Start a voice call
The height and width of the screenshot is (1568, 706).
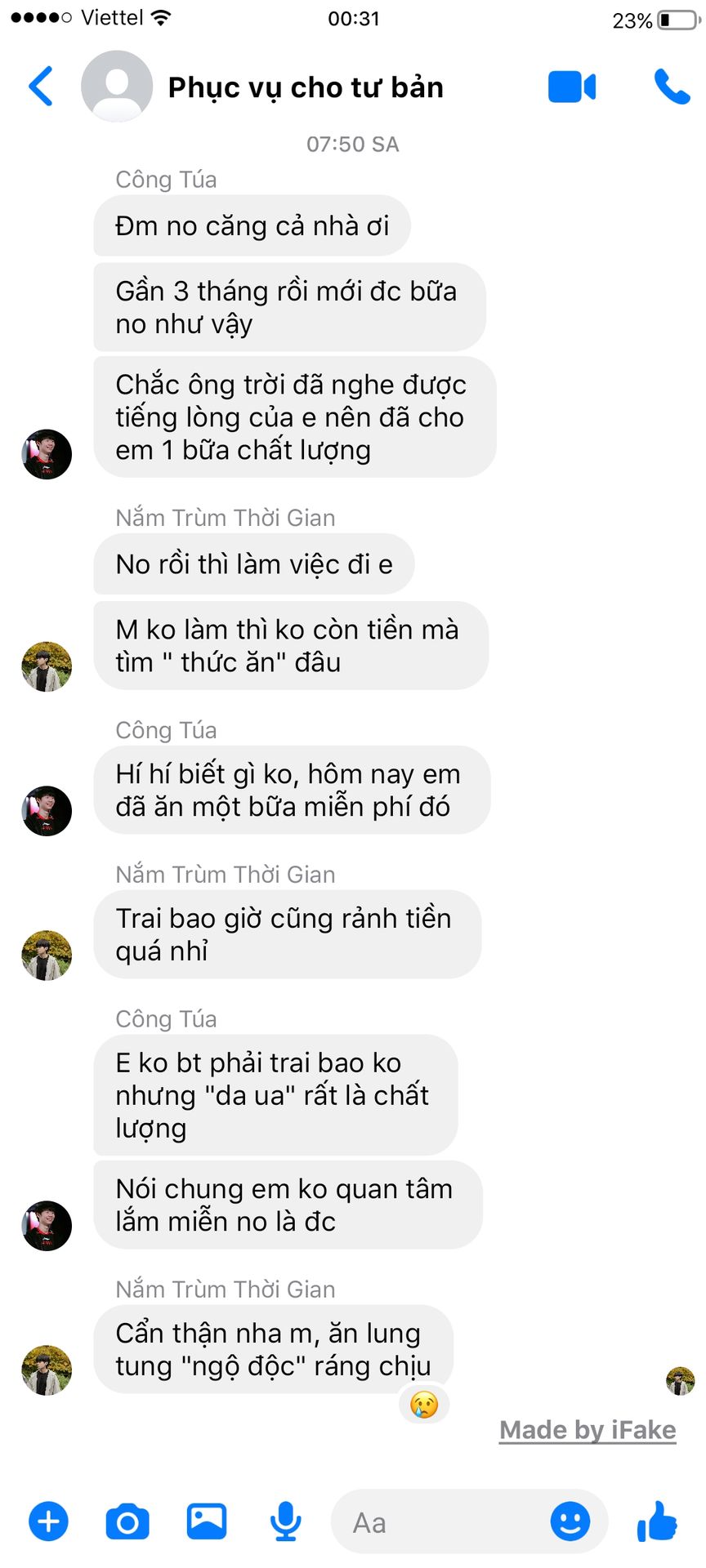(672, 87)
